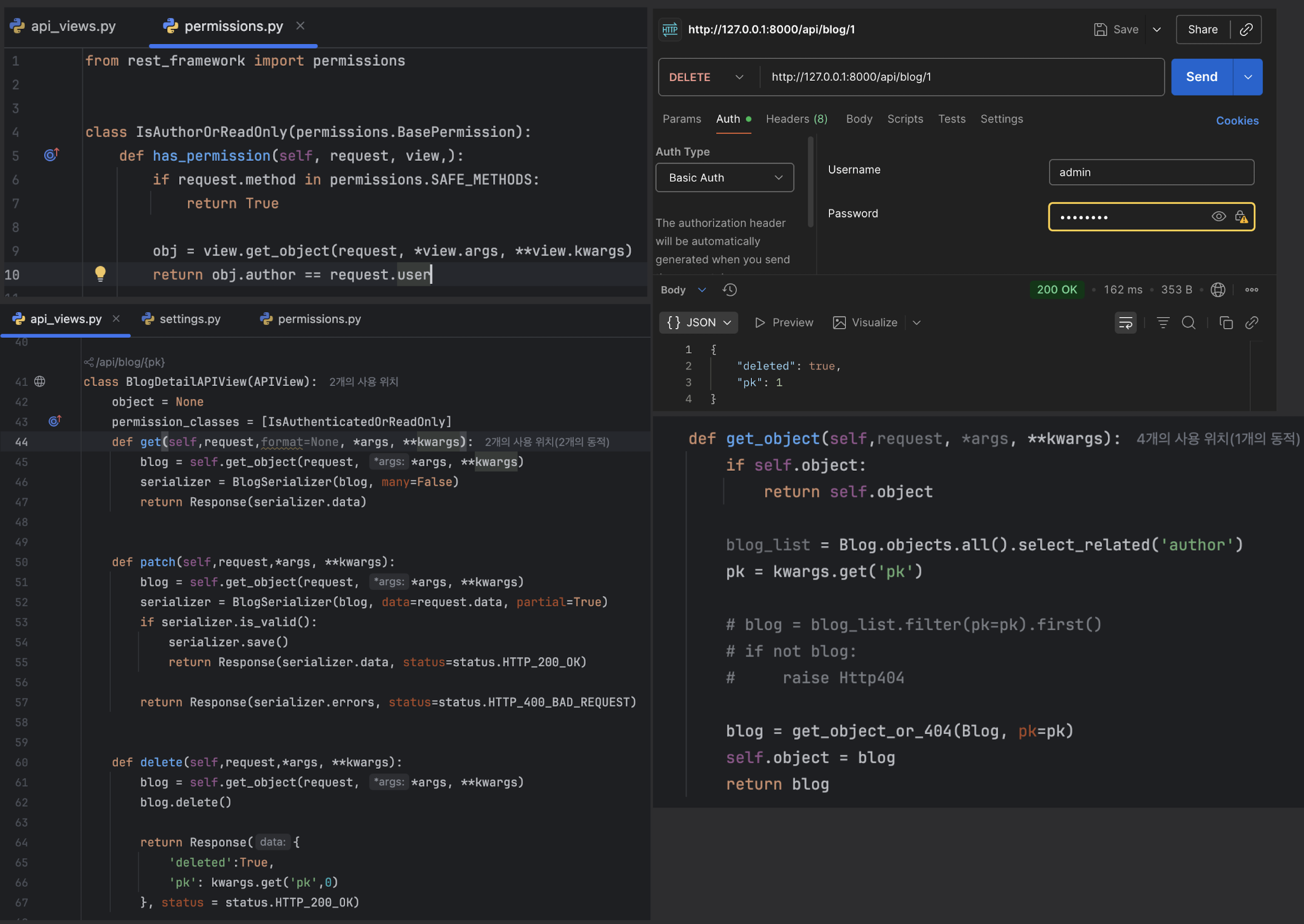Switch to the Headers (8) tab
Image resolution: width=1304 pixels, height=924 pixels.
click(x=796, y=120)
